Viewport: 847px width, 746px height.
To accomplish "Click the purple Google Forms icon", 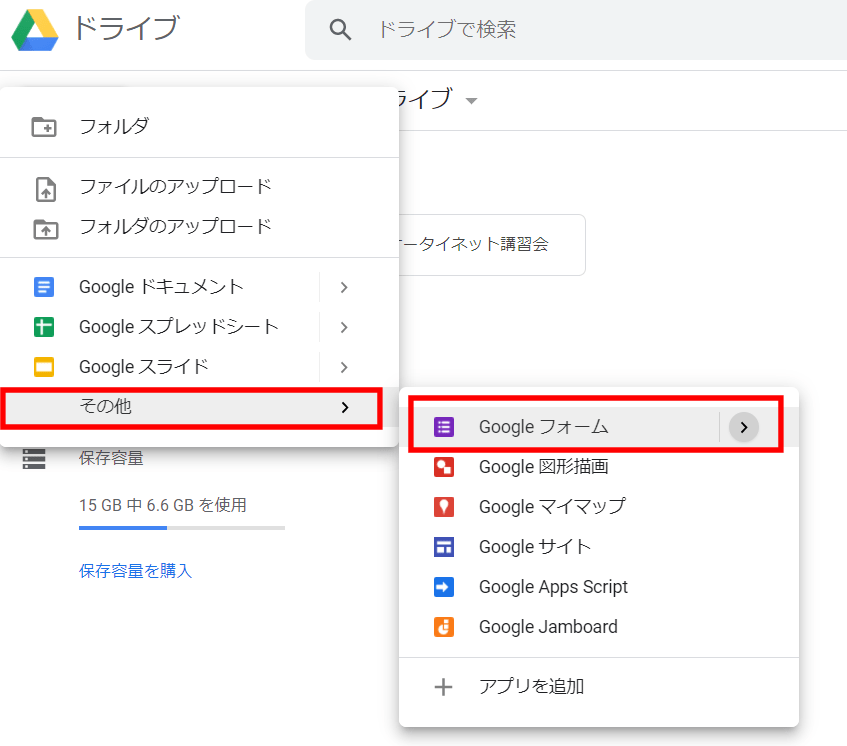I will pyautogui.click(x=444, y=427).
